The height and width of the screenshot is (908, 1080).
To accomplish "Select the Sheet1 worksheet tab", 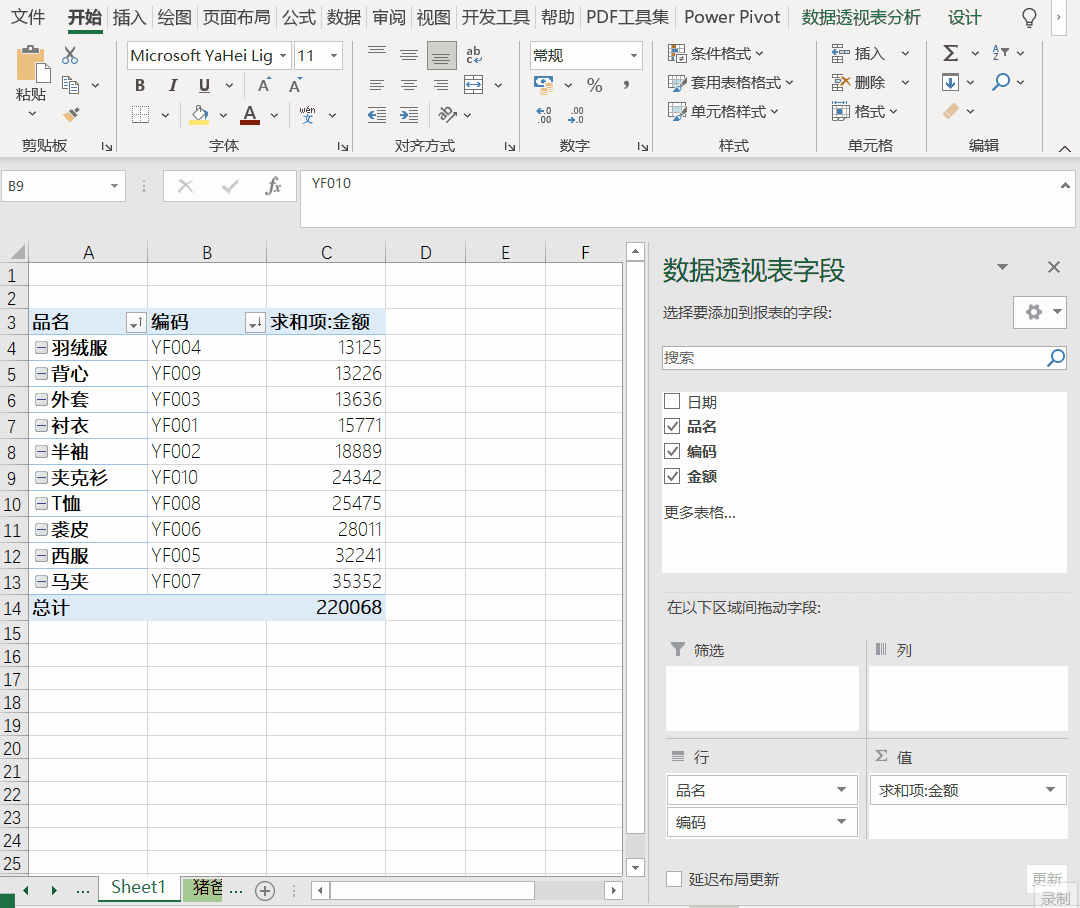I will click(x=138, y=887).
